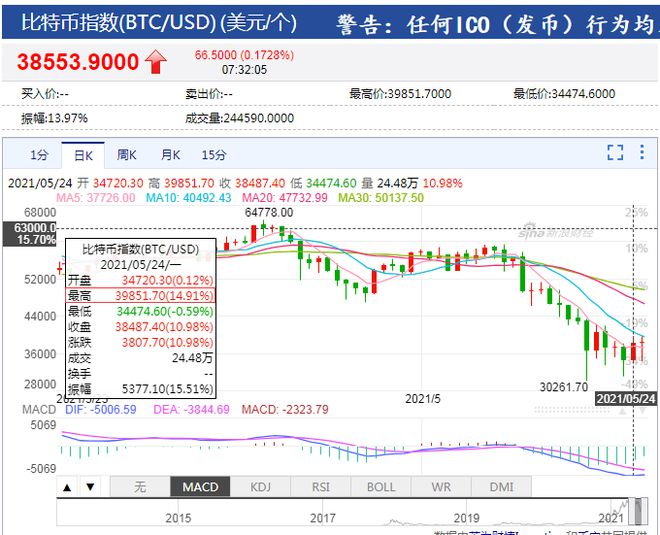The height and width of the screenshot is (535, 660).
Task: Click the DEA: -3844.69 label
Action: click(x=192, y=410)
